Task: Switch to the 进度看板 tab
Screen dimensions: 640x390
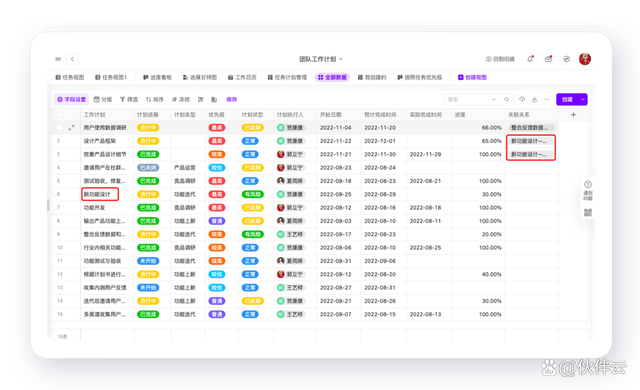Action: [x=157, y=77]
